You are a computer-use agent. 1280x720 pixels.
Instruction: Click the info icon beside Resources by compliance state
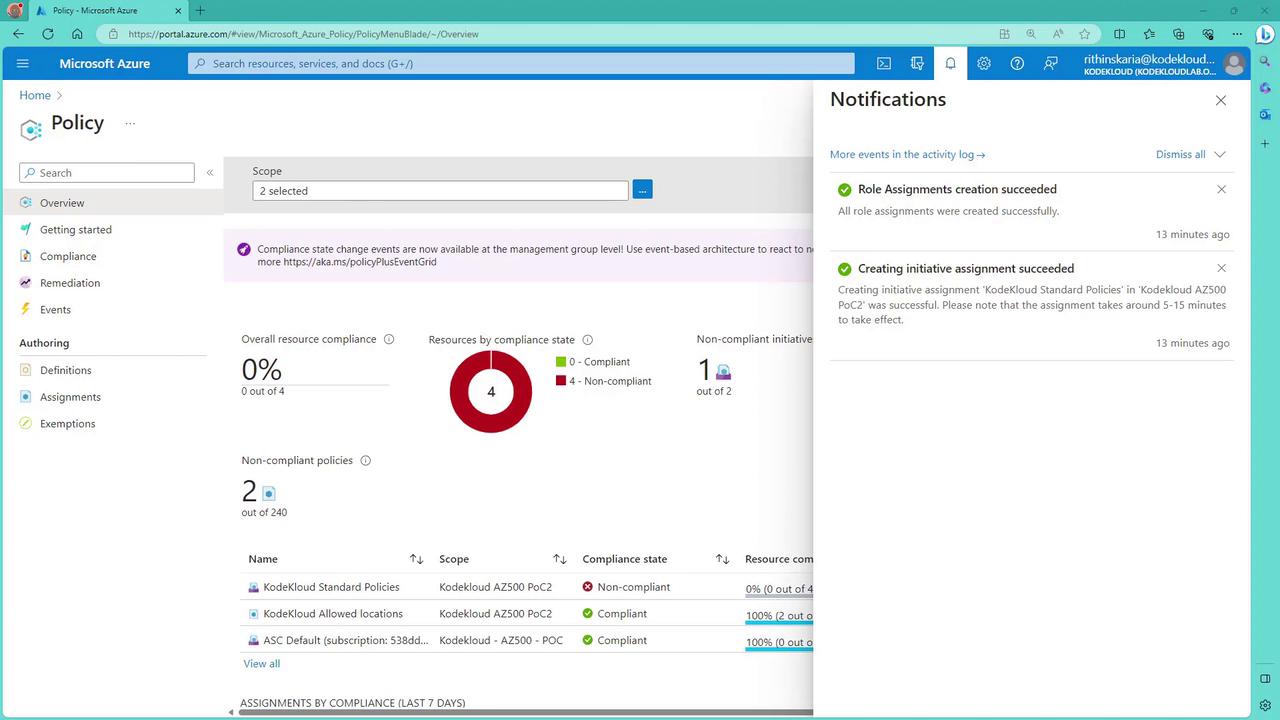click(588, 340)
